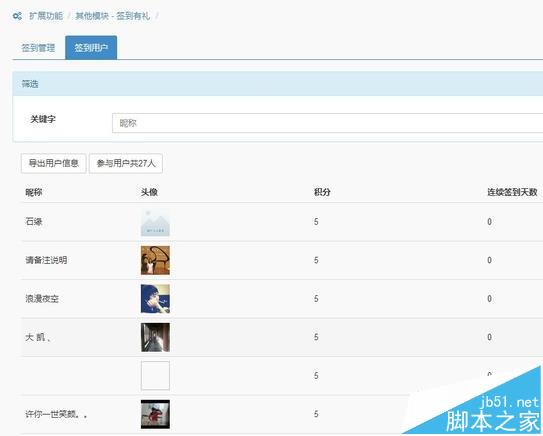Open avatar thumbnail for 石缘
Viewport: 543px width, 436px height.
coord(155,222)
